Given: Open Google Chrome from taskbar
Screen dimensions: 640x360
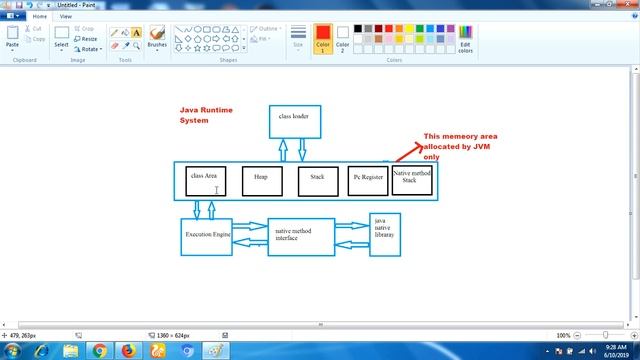Looking at the screenshot, I should coord(99,351).
